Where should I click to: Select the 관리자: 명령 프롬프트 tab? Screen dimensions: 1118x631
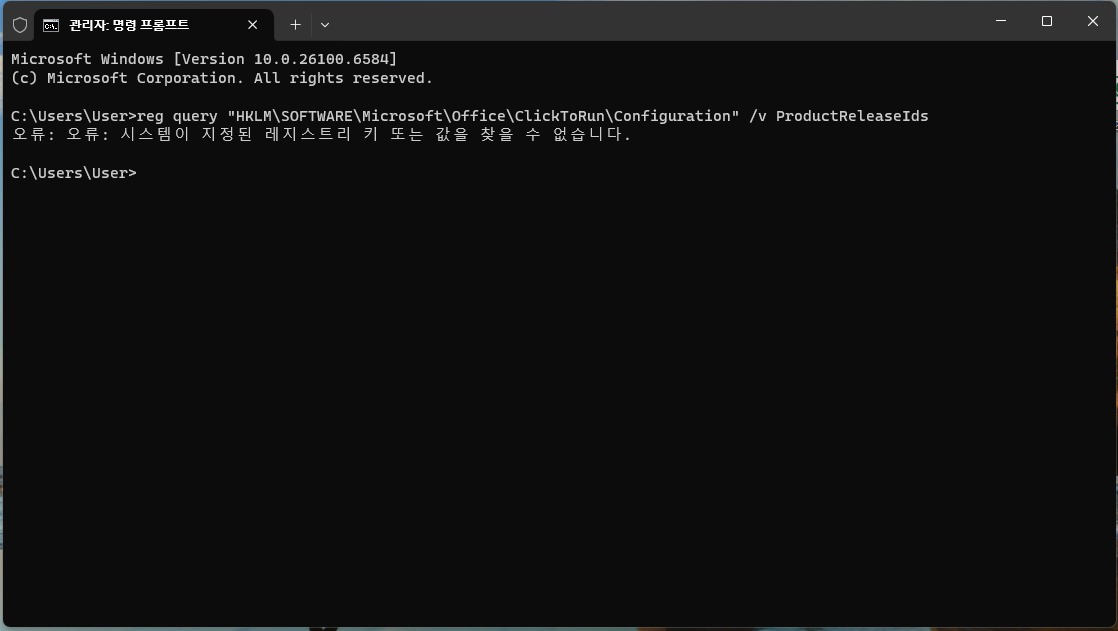click(x=153, y=25)
